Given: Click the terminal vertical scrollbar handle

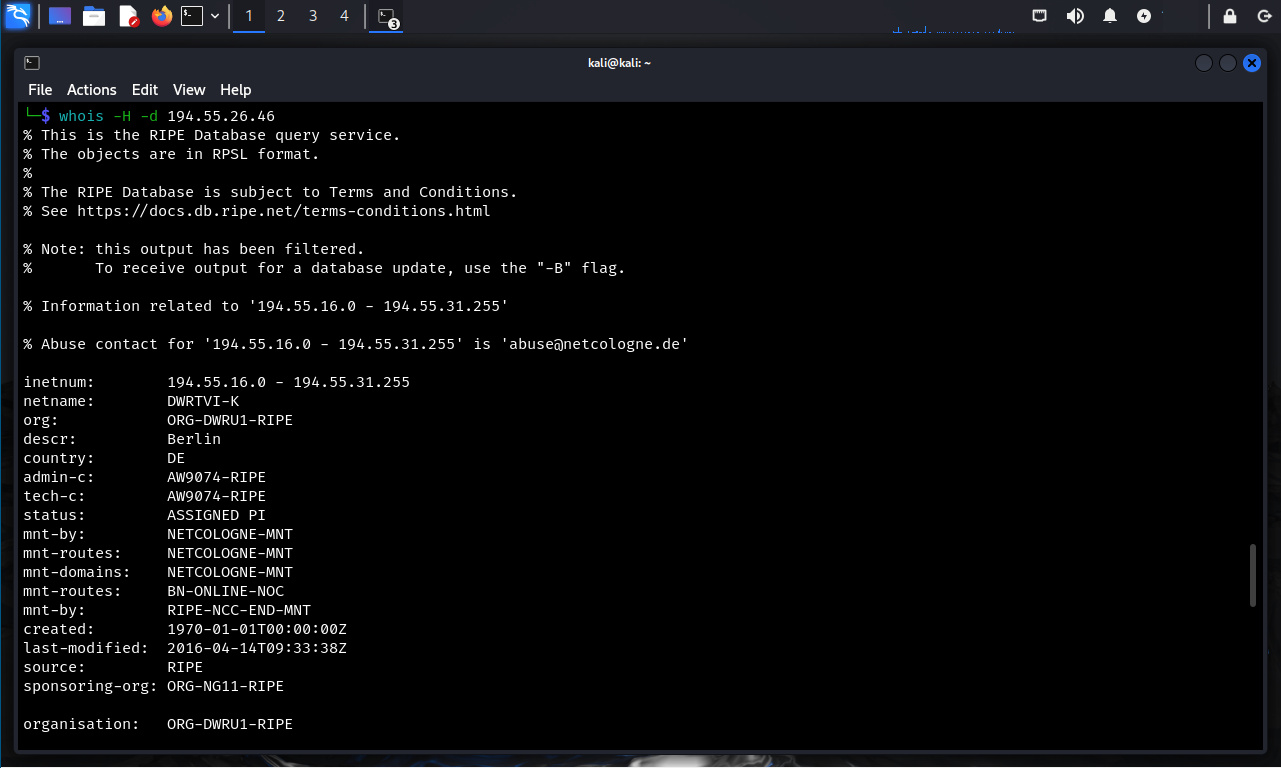Looking at the screenshot, I should pos(1254,575).
